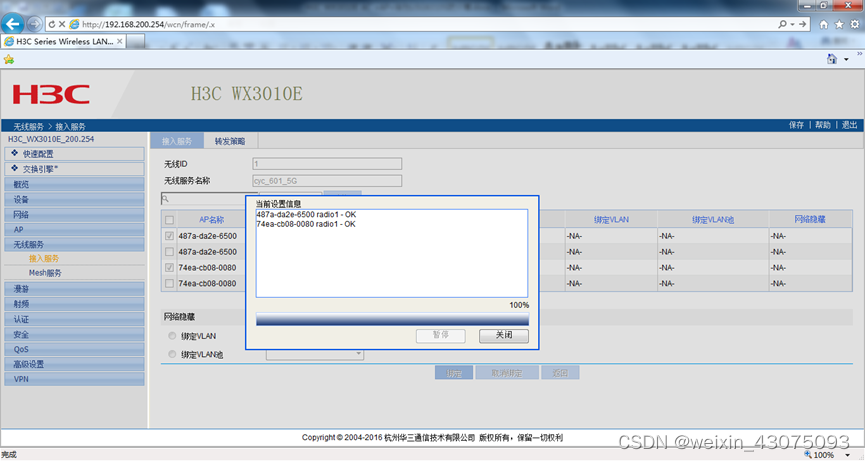The width and height of the screenshot is (865, 461).
Task: Click log line 74ea-cb08-0080 radio1 - OK
Action: click(306, 224)
